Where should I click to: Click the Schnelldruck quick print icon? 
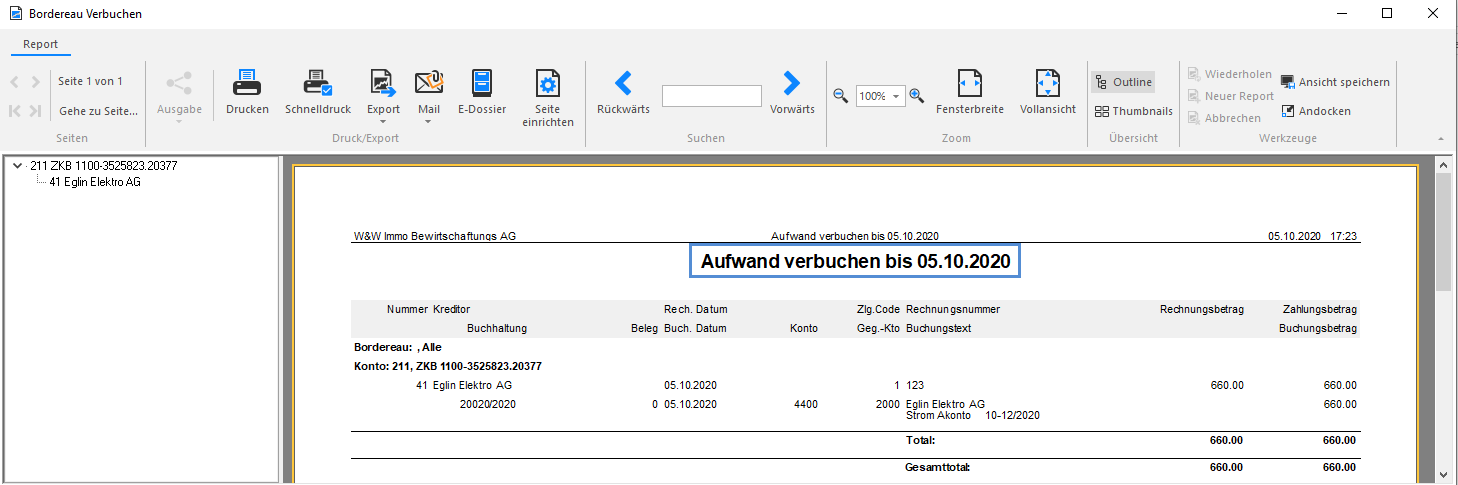pyautogui.click(x=317, y=82)
